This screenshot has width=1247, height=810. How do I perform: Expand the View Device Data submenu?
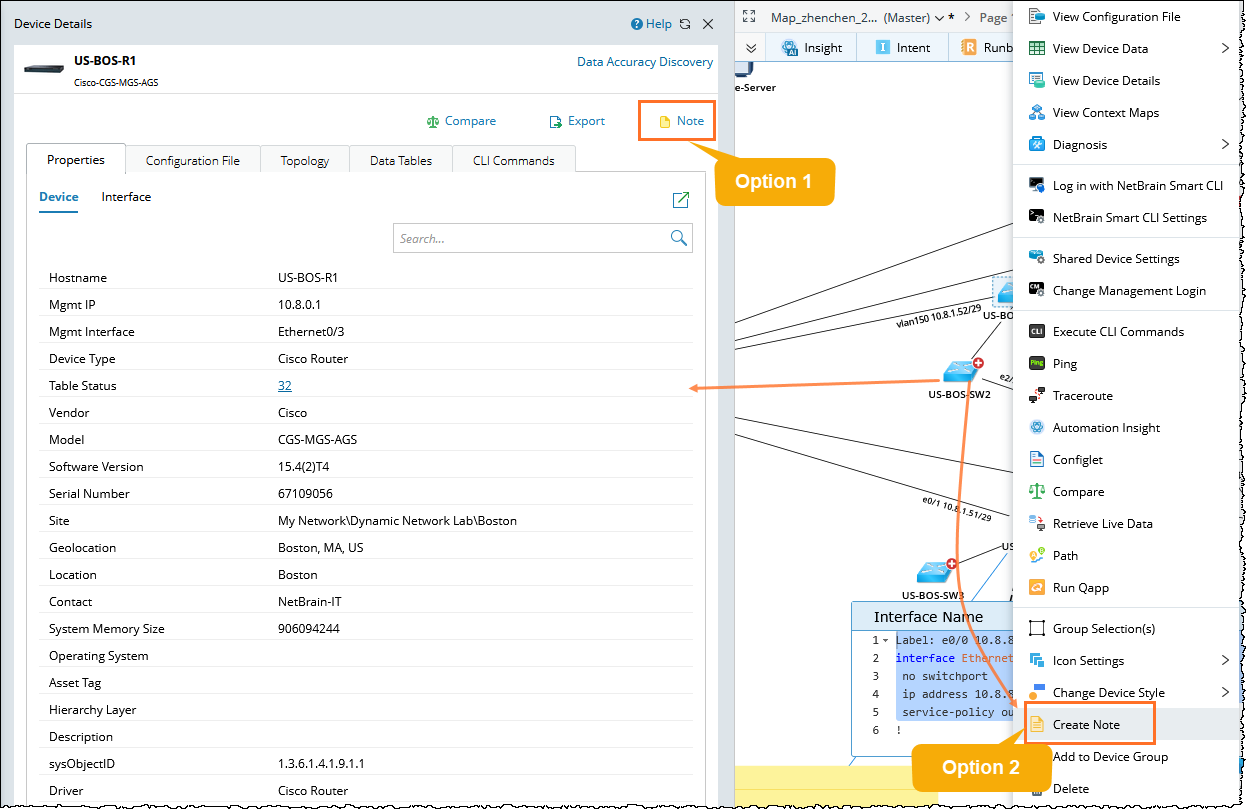[x=1225, y=48]
